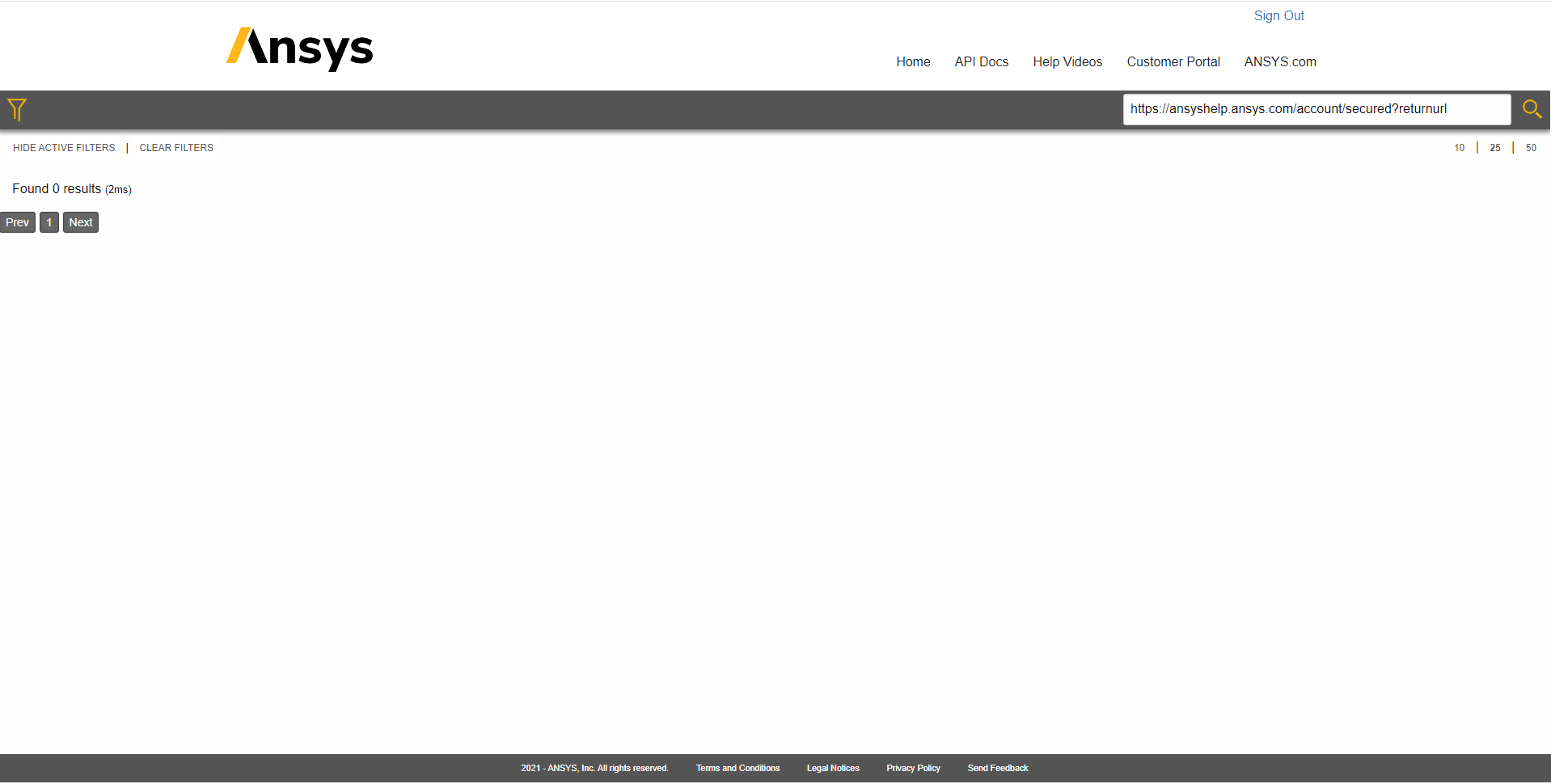The image size is (1551, 784).
Task: Go to the next results page
Action: [81, 222]
